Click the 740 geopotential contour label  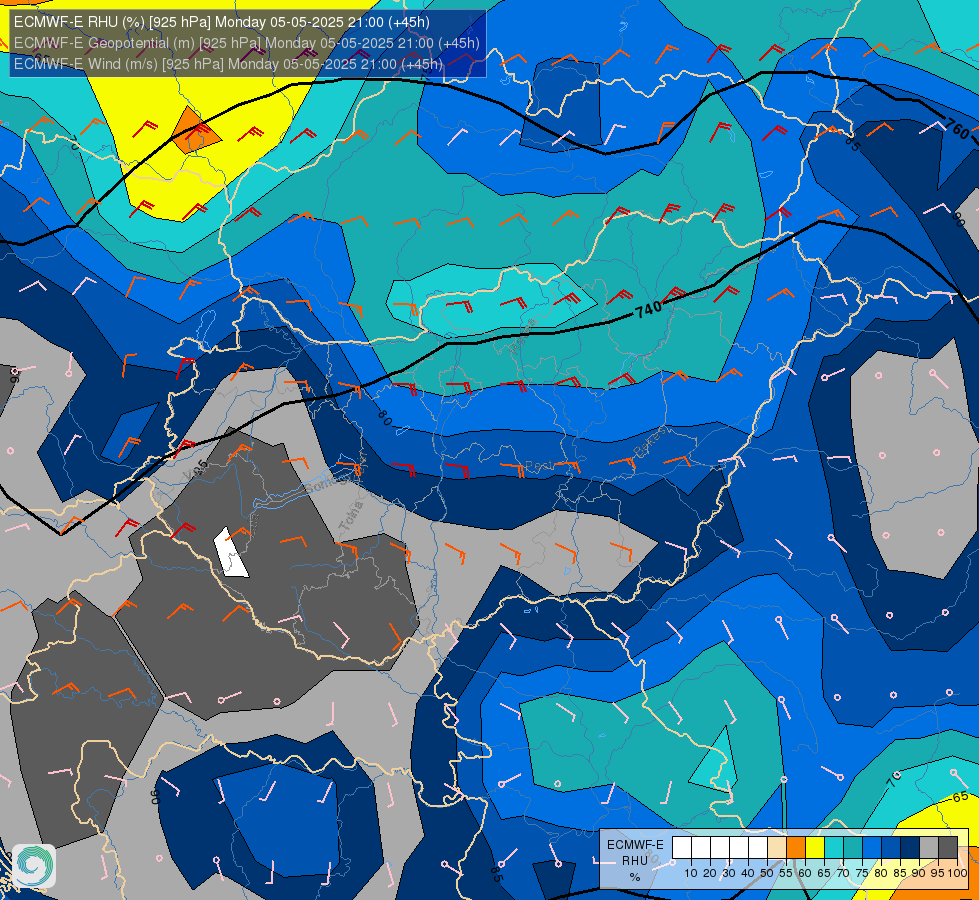tap(648, 309)
